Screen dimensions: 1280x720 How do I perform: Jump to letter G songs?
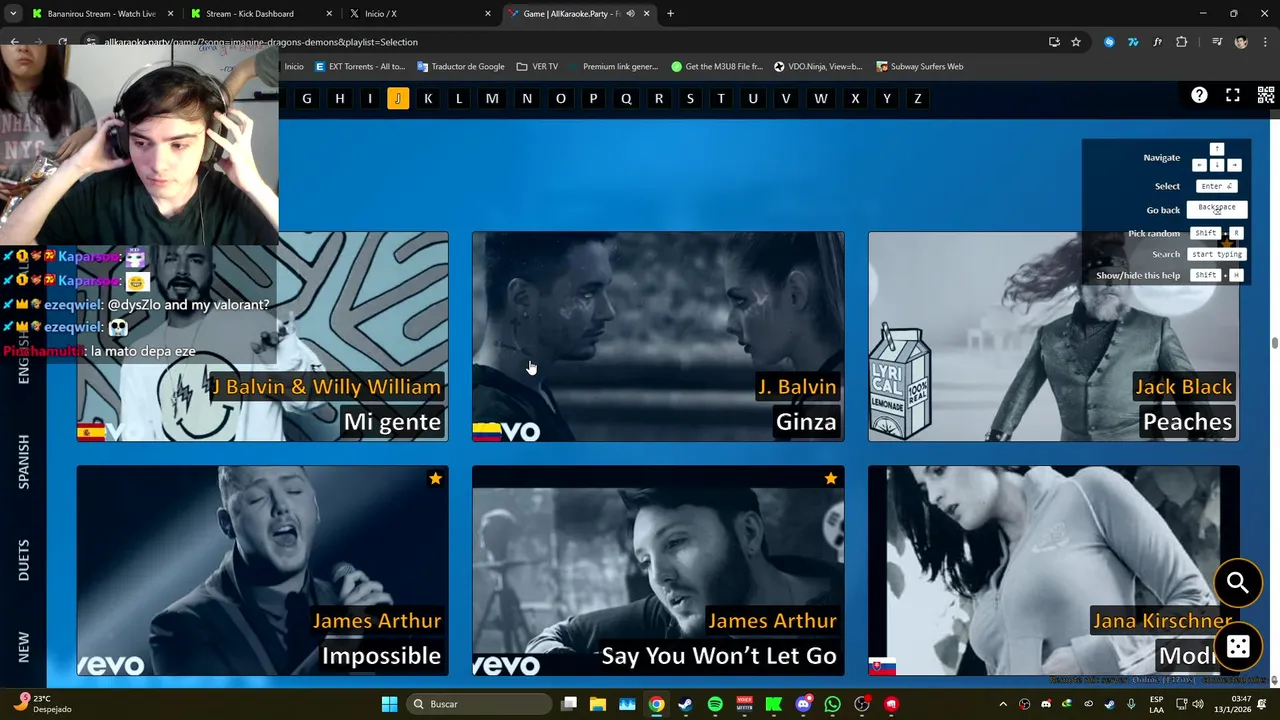(x=307, y=98)
